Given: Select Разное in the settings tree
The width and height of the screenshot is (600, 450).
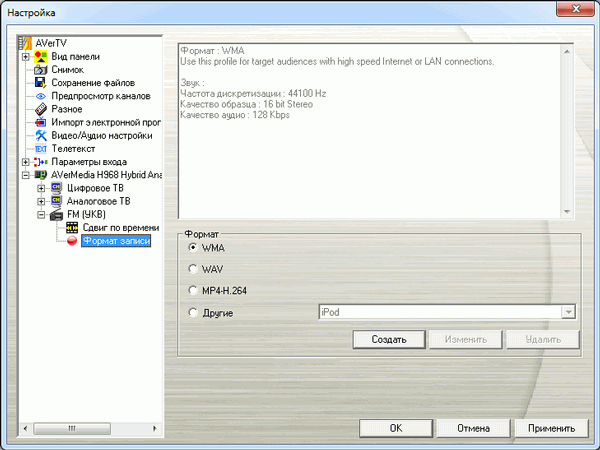Looking at the screenshot, I should (67, 109).
